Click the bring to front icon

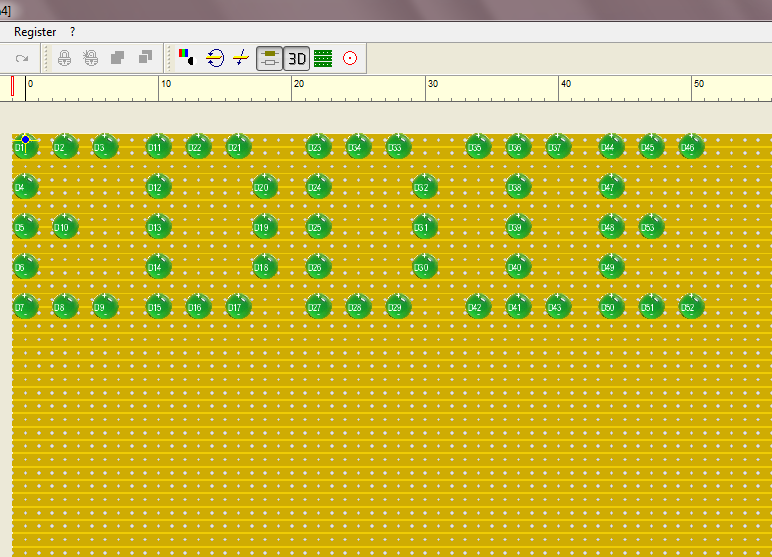pos(118,58)
